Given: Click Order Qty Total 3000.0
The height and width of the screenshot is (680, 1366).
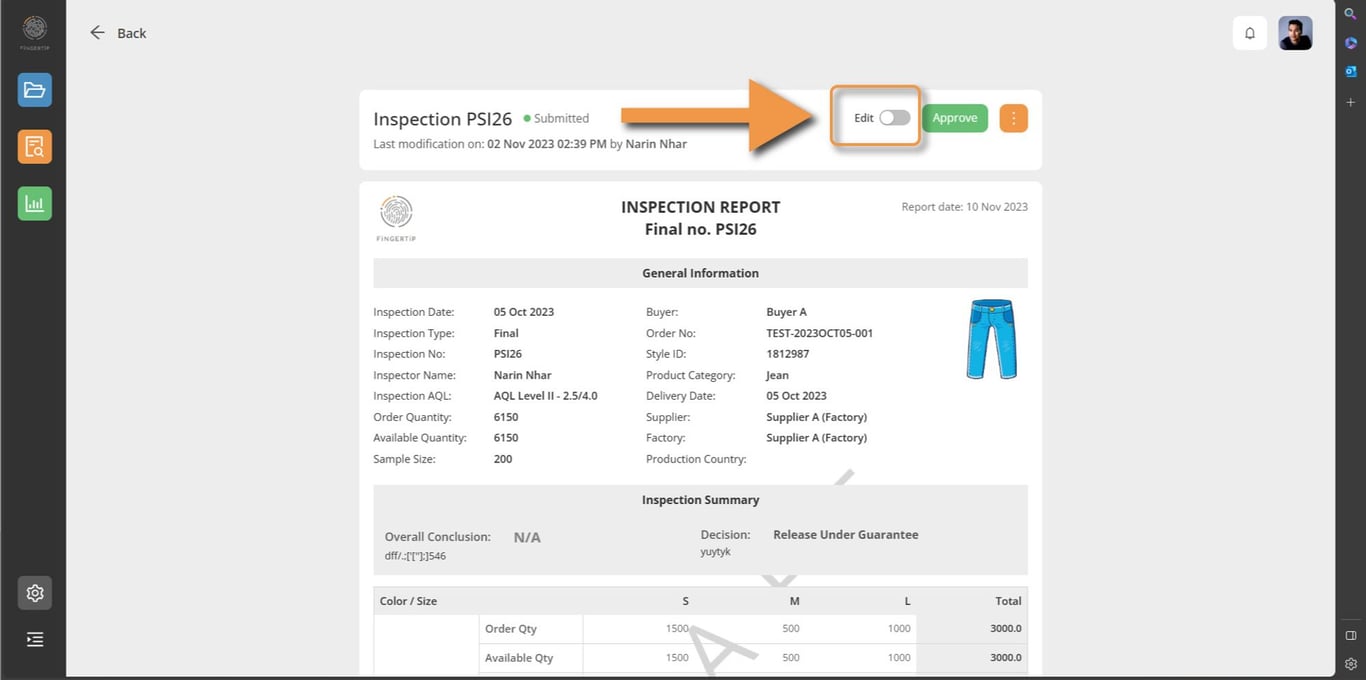Looking at the screenshot, I should click(x=1006, y=629).
